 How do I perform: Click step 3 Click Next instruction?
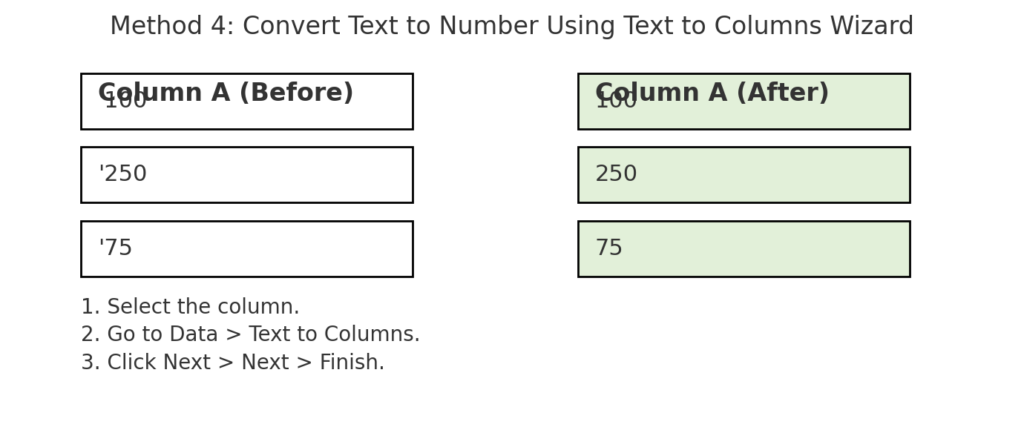coord(233,362)
